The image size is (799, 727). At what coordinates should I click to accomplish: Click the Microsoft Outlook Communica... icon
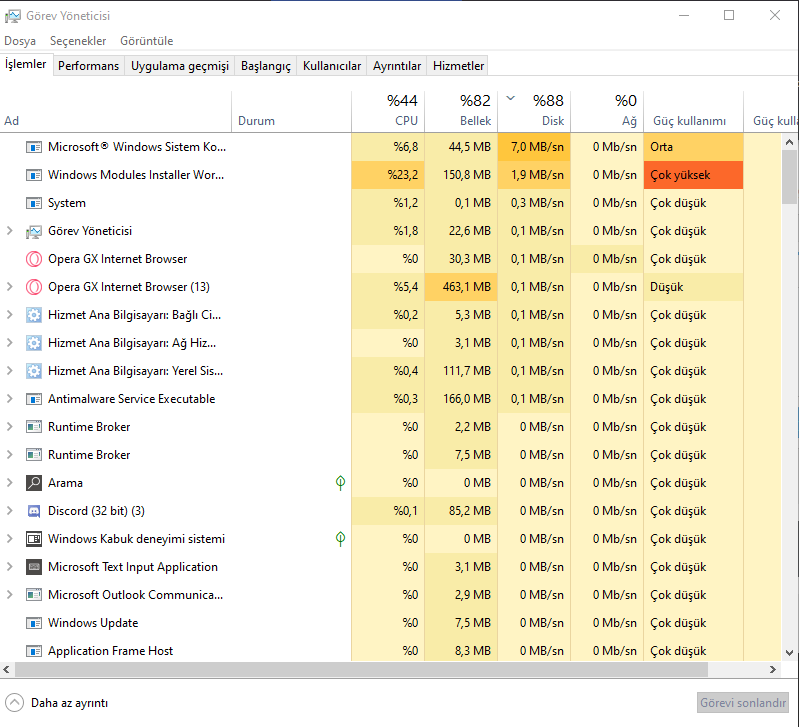pyautogui.click(x=34, y=595)
